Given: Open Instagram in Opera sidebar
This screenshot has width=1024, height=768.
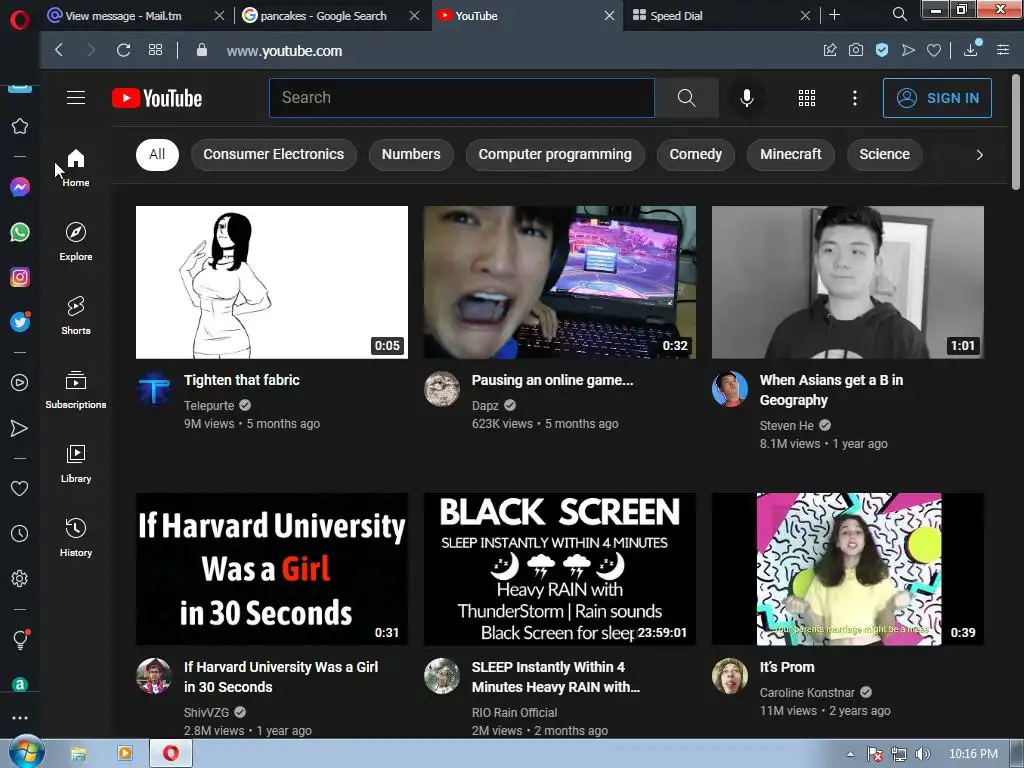Looking at the screenshot, I should tap(20, 277).
